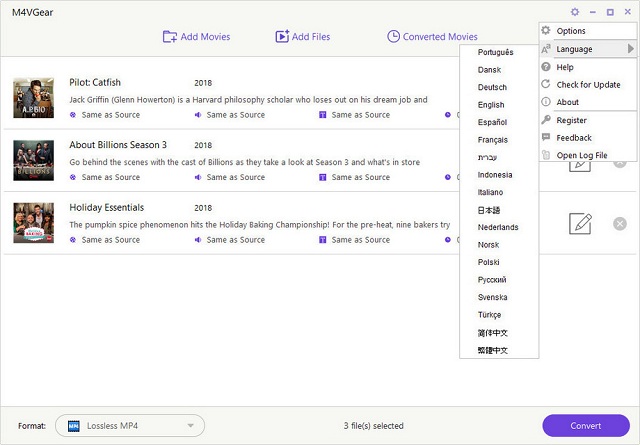Click the Converted Movies label

[440, 37]
